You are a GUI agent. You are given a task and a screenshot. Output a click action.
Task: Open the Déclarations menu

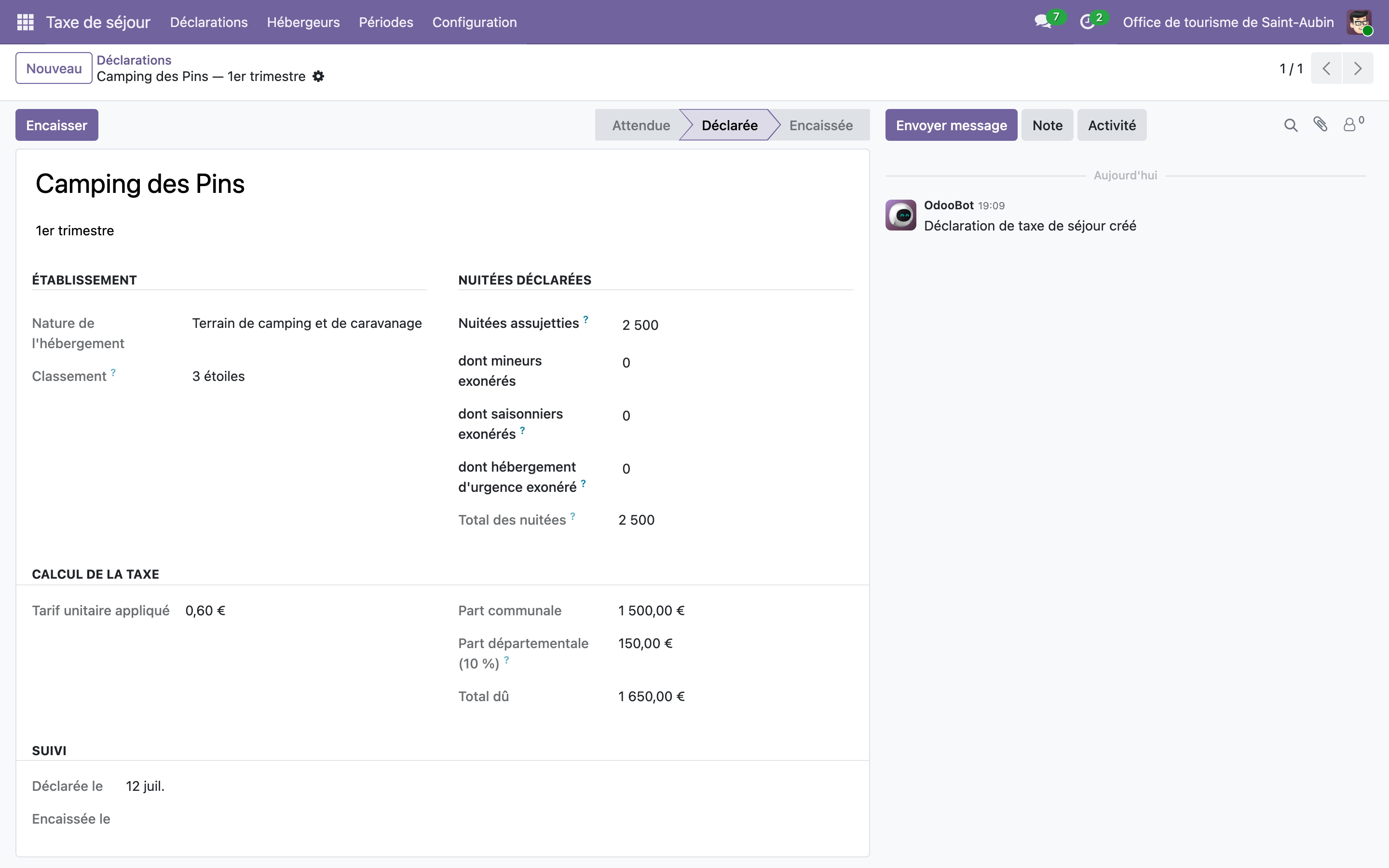(209, 22)
